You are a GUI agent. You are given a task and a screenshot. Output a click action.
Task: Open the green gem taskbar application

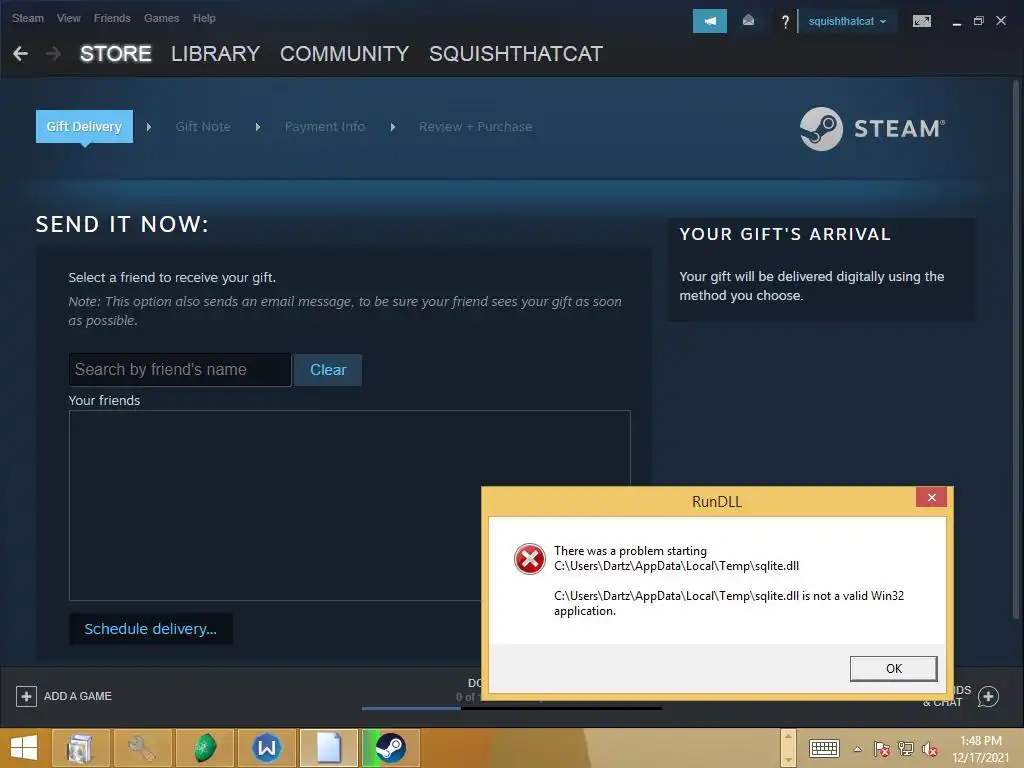204,748
